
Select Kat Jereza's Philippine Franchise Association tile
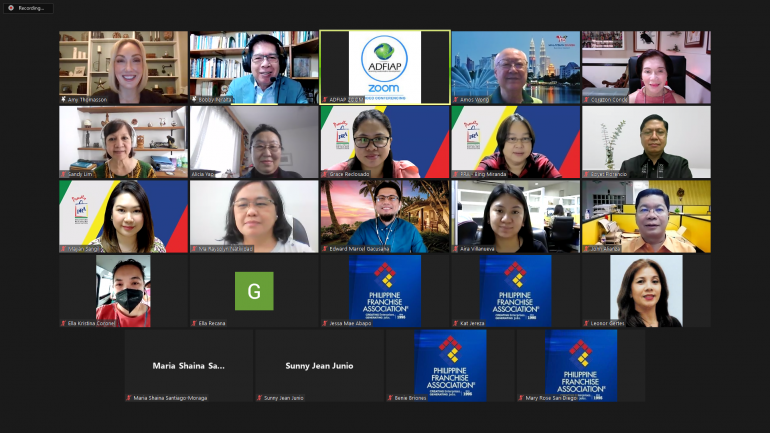516,291
